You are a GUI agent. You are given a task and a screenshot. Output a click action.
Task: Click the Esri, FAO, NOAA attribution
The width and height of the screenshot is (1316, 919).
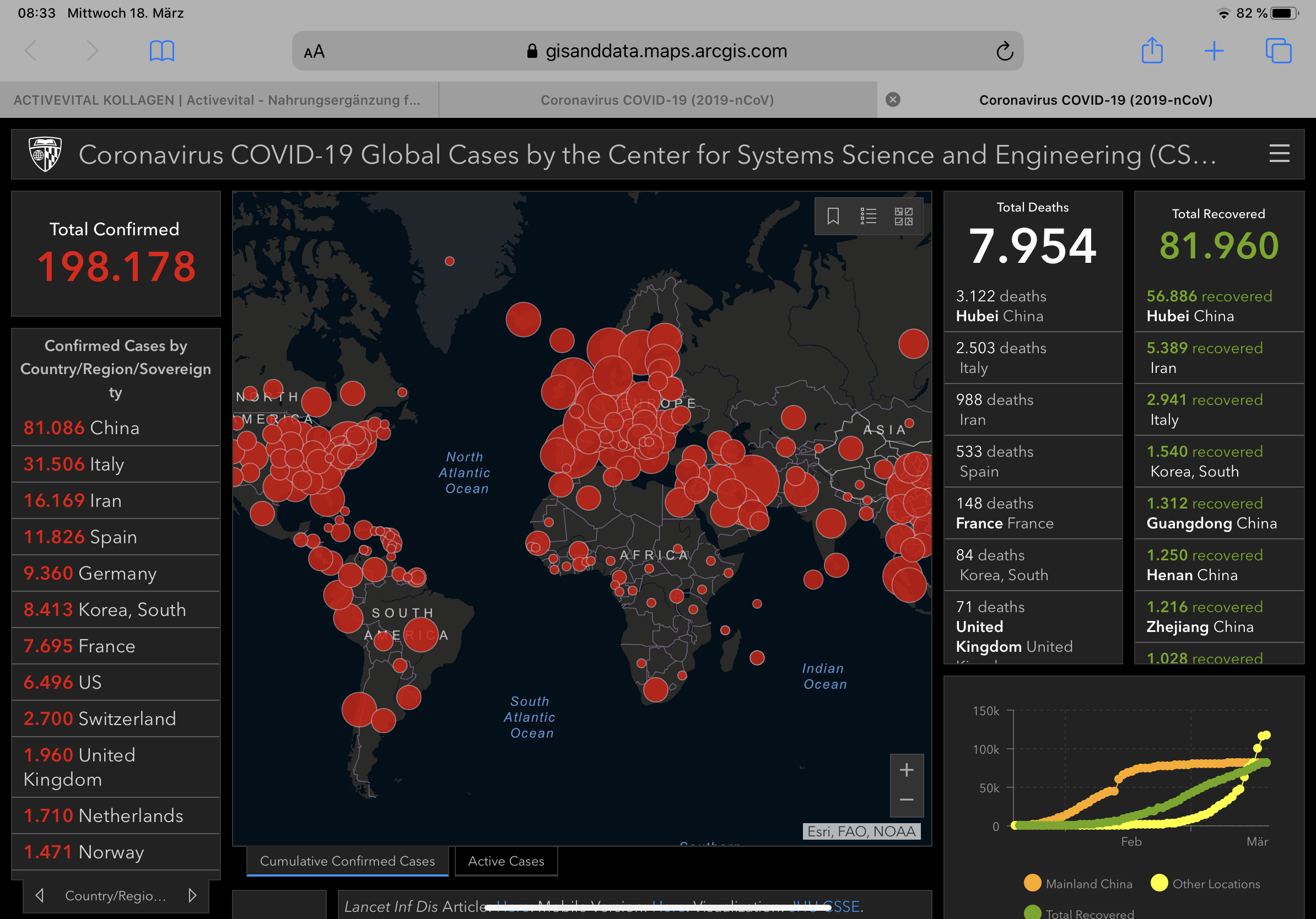click(x=861, y=831)
